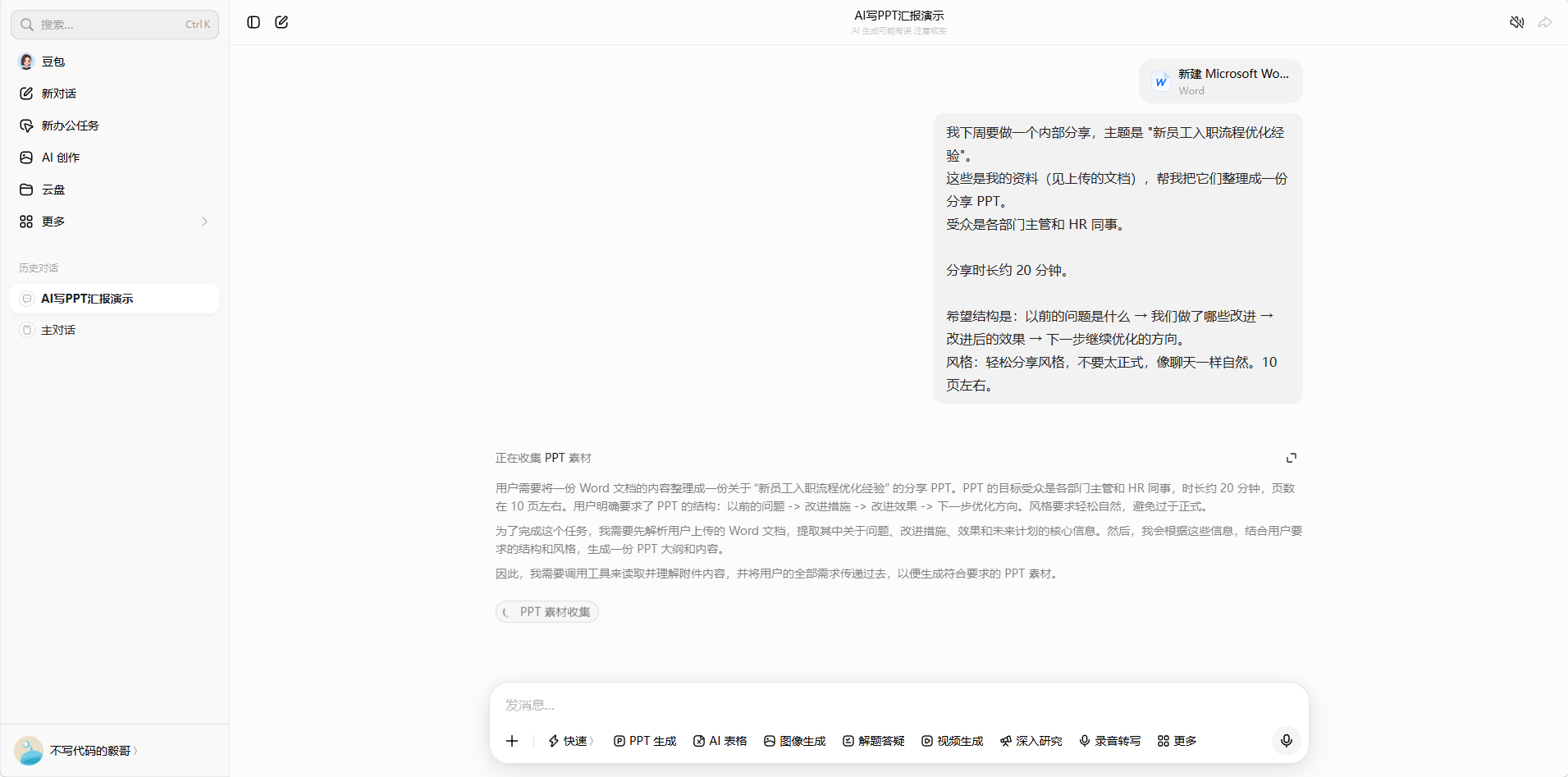Select 主对话 history conversation
This screenshot has height=777, width=1568.
(x=115, y=330)
